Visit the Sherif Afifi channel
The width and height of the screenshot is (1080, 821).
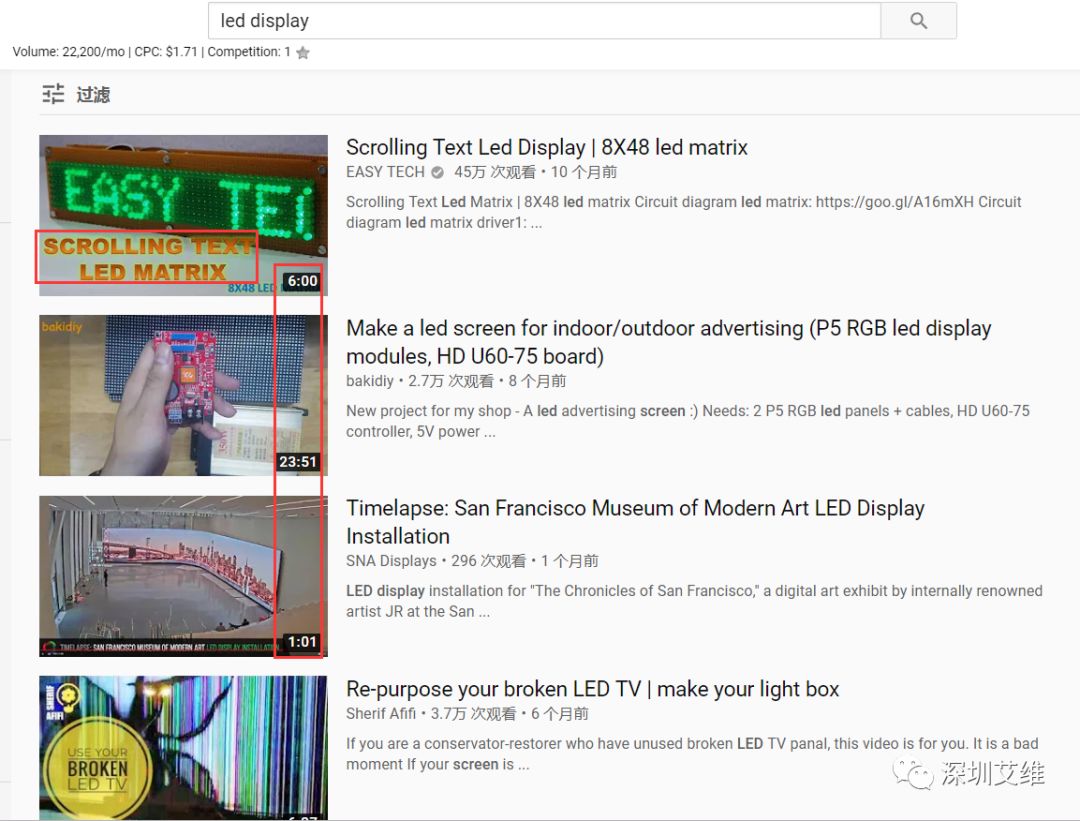(x=381, y=714)
